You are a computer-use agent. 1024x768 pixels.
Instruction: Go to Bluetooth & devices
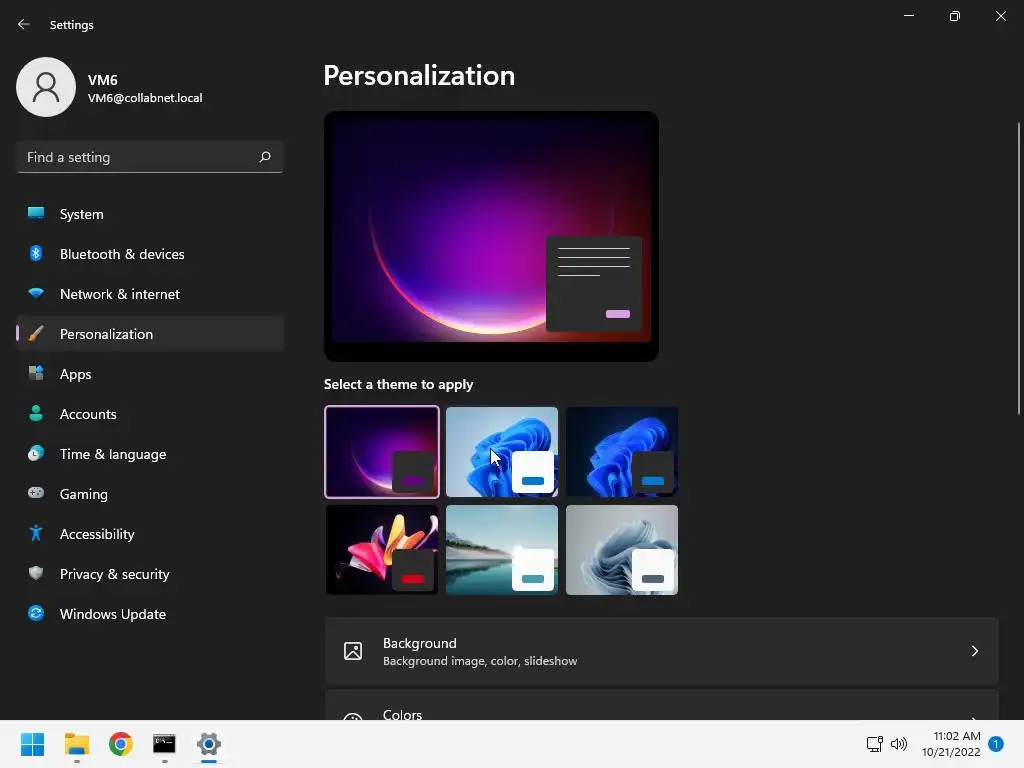[x=150, y=253]
